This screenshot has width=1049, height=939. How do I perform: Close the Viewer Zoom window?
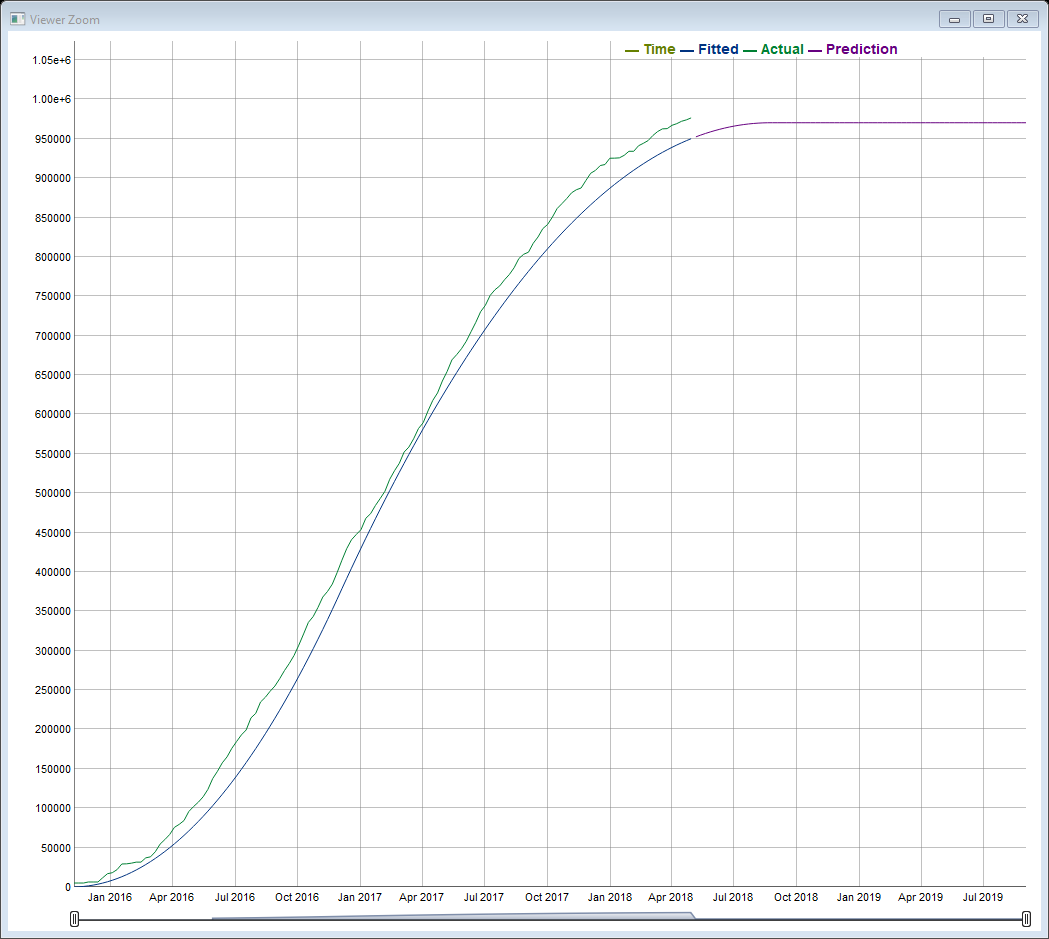pyautogui.click(x=1022, y=19)
